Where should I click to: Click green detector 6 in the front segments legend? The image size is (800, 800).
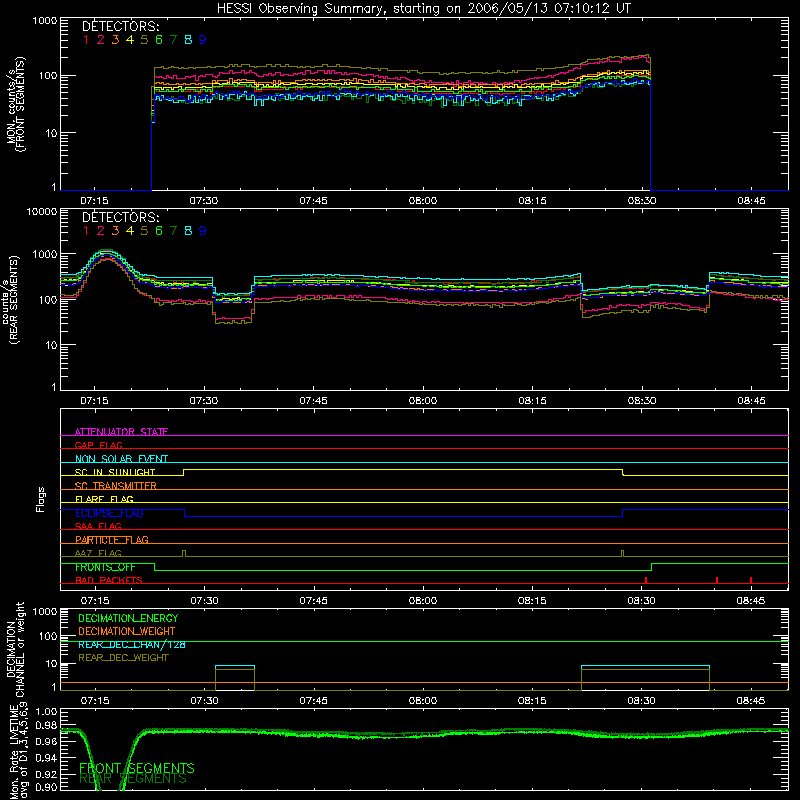pos(159,39)
